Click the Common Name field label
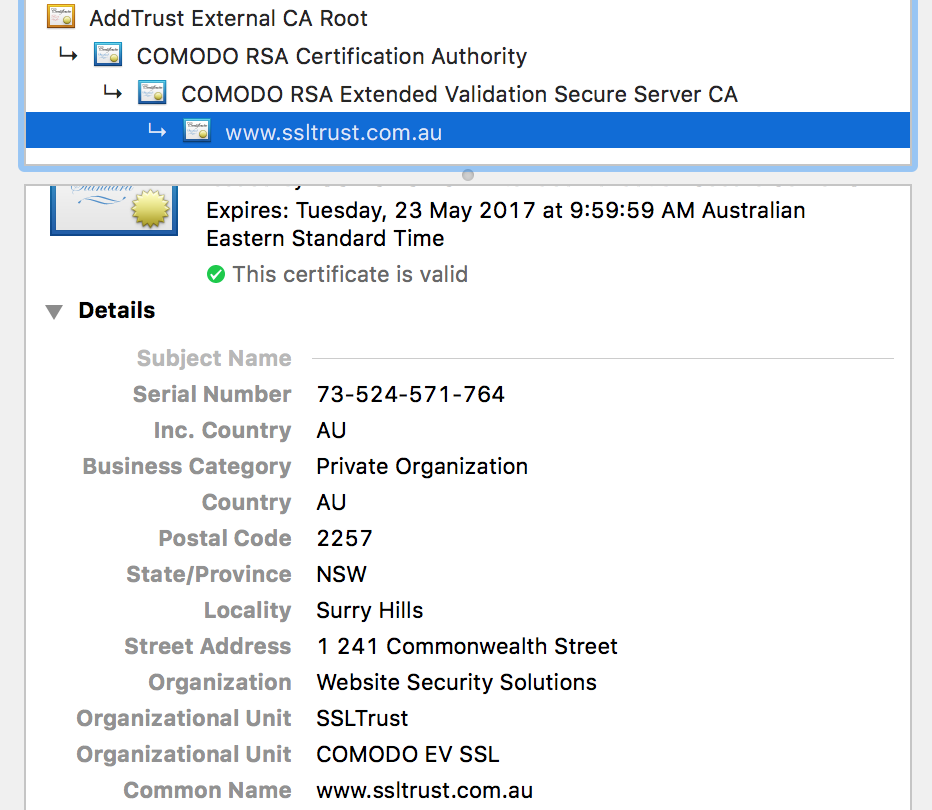This screenshot has width=932, height=810. pos(207,790)
